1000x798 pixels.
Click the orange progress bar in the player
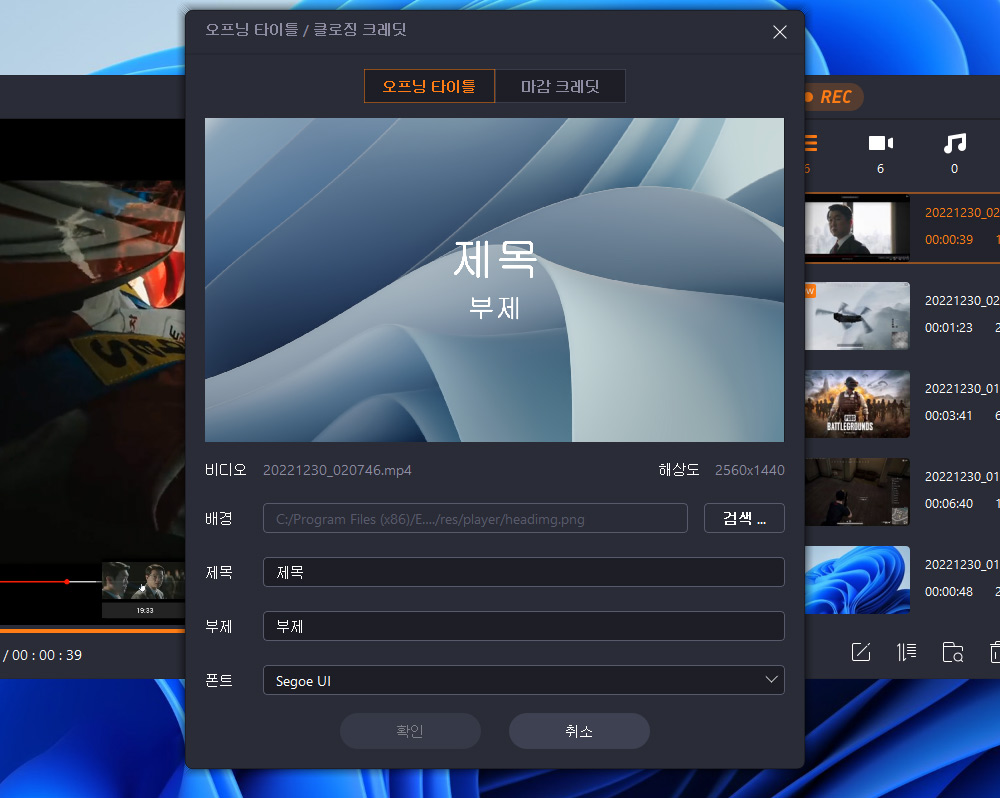(92, 631)
